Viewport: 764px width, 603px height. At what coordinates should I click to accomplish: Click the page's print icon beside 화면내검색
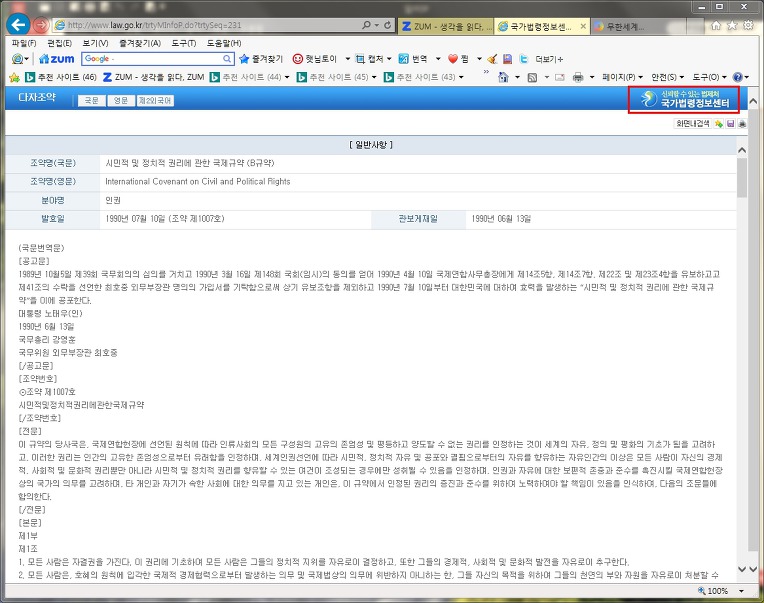pos(742,124)
